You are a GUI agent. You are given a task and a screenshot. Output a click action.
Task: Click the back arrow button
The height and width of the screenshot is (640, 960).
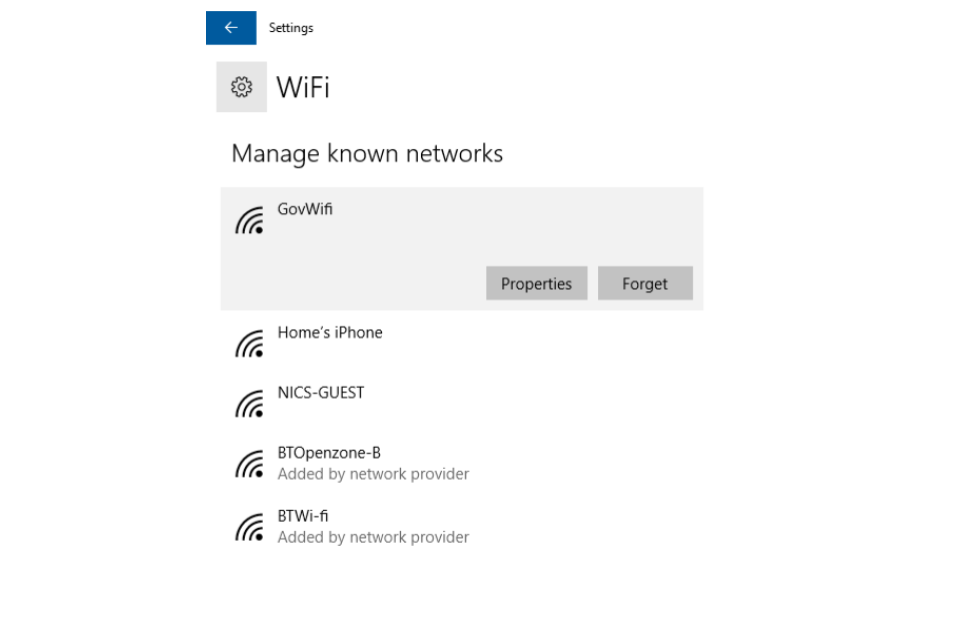[231, 28]
